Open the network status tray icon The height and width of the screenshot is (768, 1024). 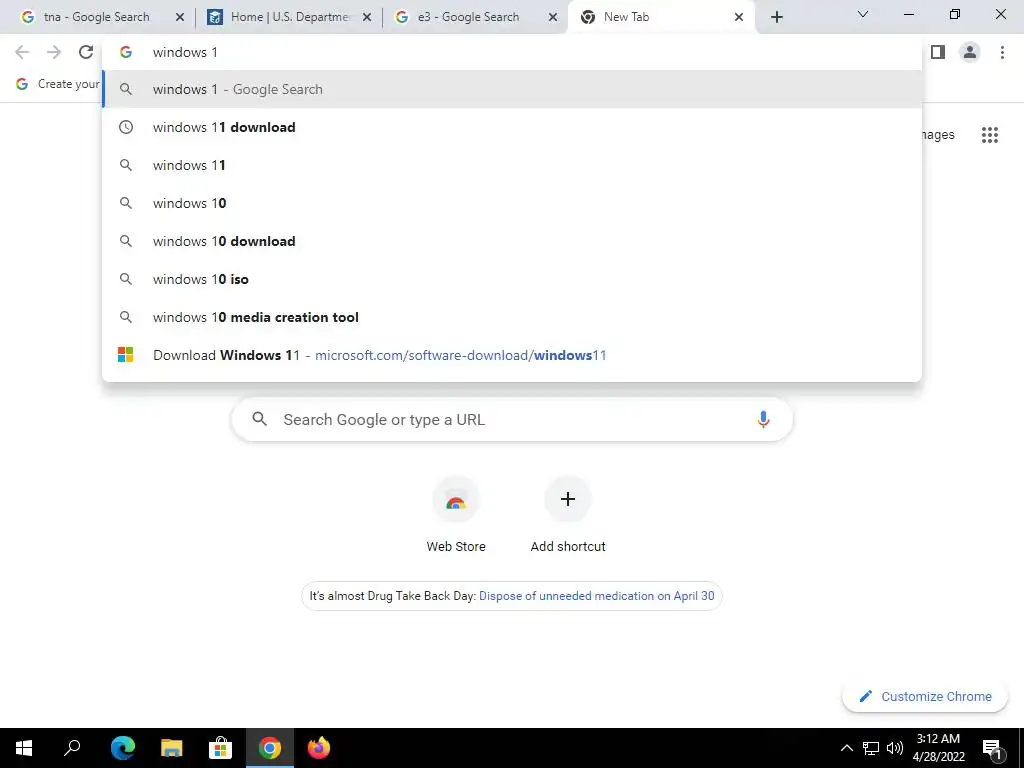pyautogui.click(x=871, y=748)
